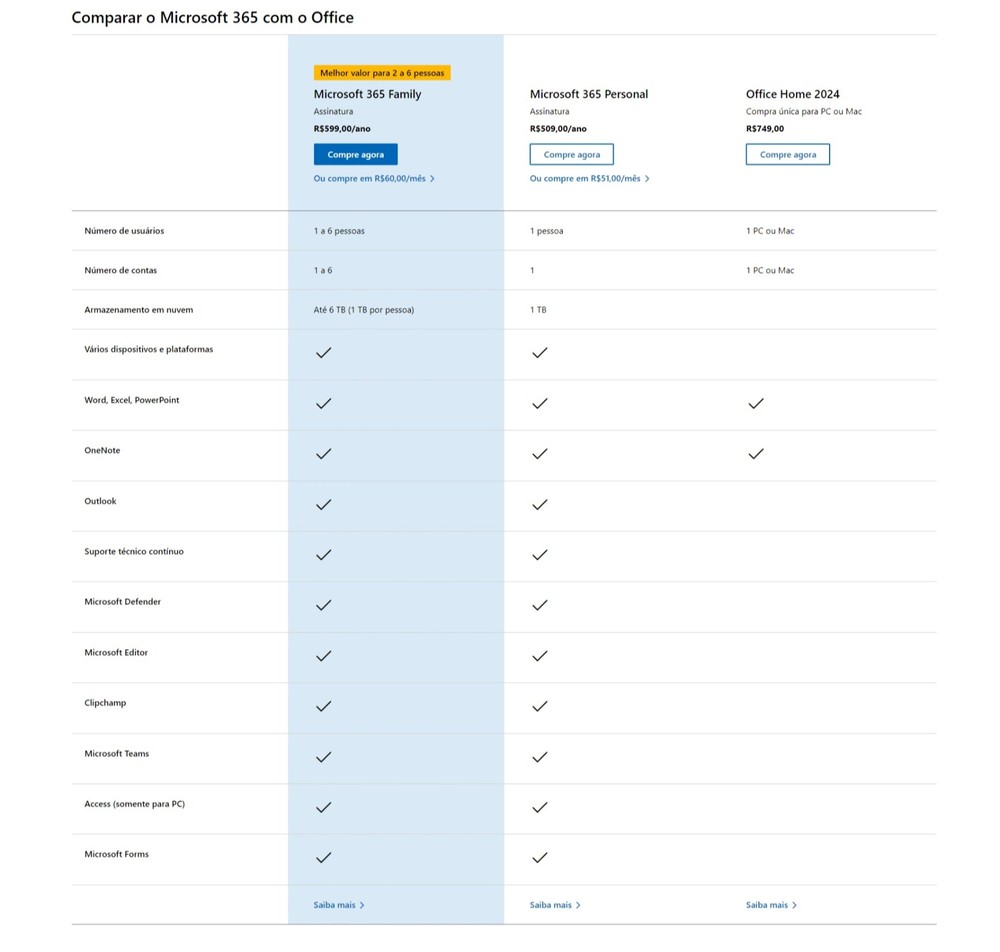Click the Family checkmark in OneNote row
The width and height of the screenshot is (1000, 952).
pyautogui.click(x=323, y=454)
